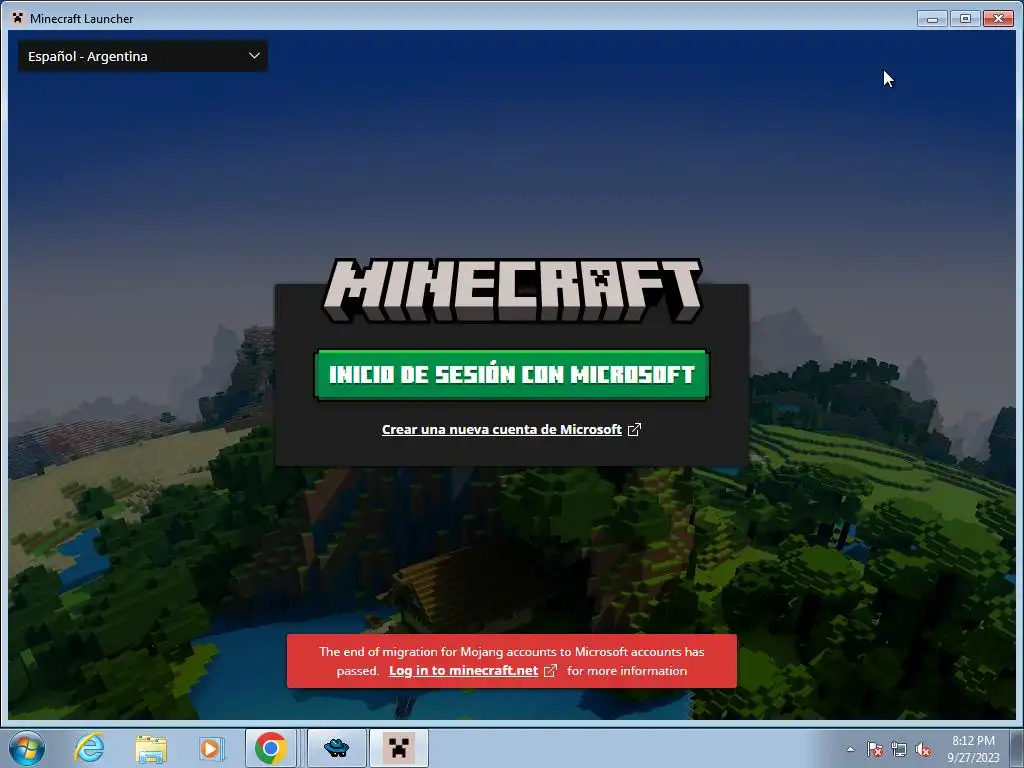The width and height of the screenshot is (1024, 768).
Task: Follow the Log in to minecraft.net link
Action: (463, 671)
